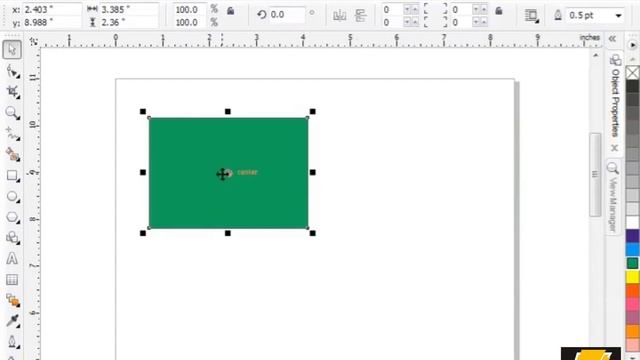
Task: Click the bottom-right selection handle
Action: pyautogui.click(x=313, y=233)
